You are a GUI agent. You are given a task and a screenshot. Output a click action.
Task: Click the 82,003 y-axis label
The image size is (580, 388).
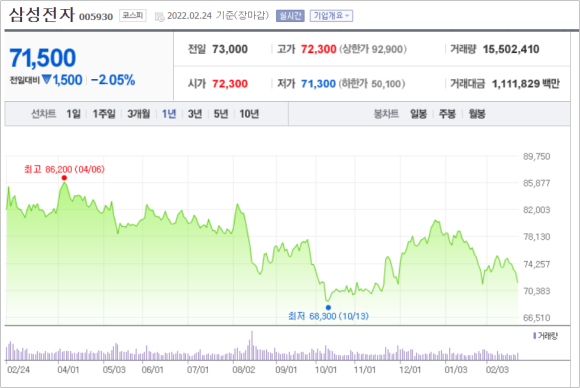coord(536,210)
